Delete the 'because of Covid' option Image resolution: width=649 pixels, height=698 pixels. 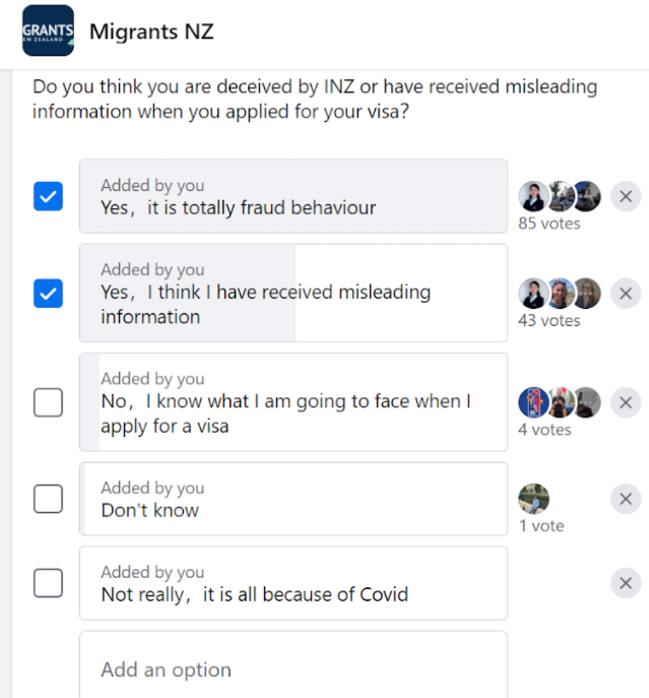pyautogui.click(x=625, y=583)
